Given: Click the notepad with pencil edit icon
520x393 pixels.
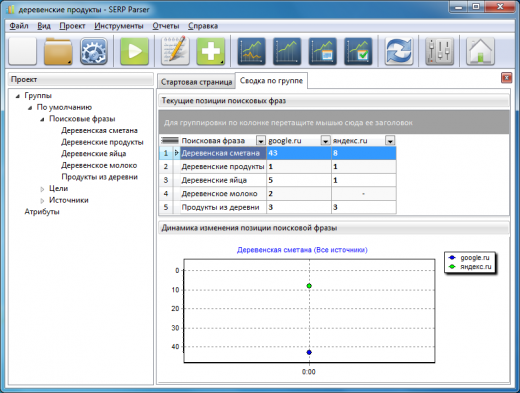Looking at the screenshot, I should tap(175, 51).
